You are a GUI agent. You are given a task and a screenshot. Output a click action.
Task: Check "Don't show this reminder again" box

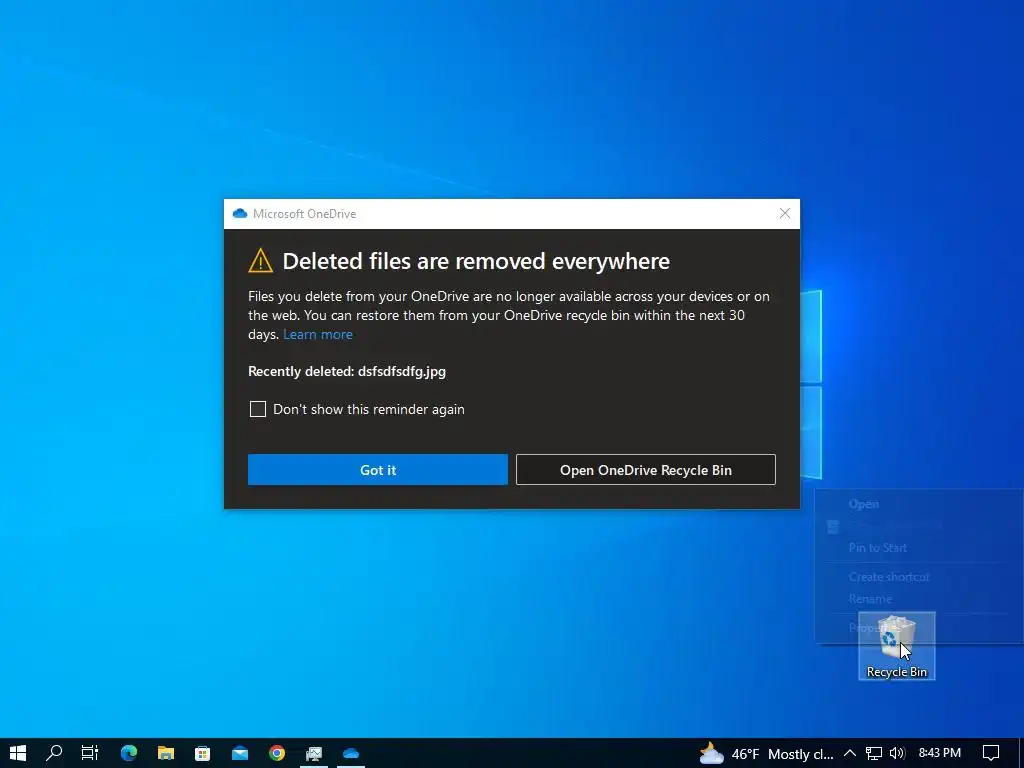(x=258, y=409)
